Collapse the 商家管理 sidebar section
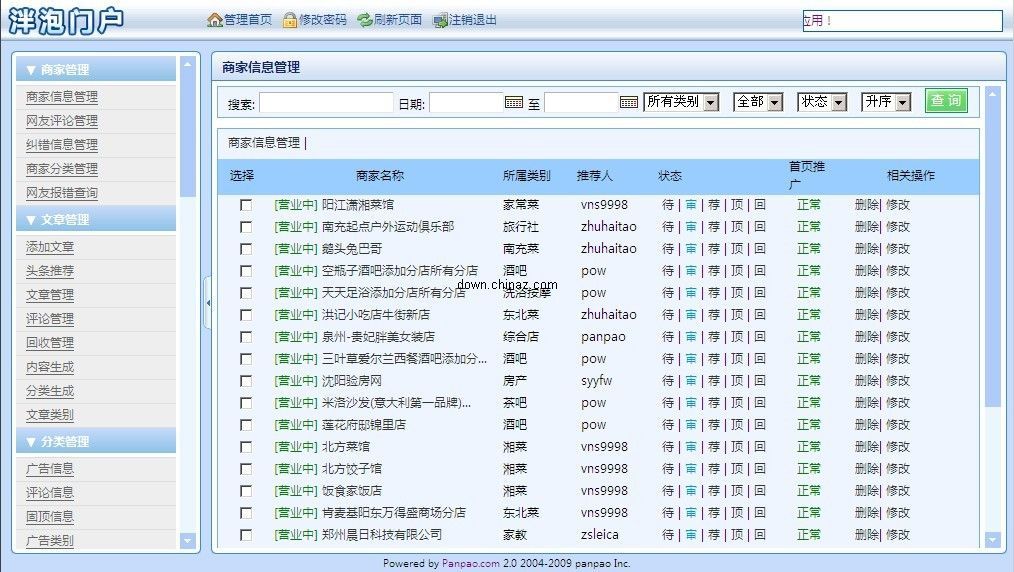The image size is (1014, 572). click(96, 69)
